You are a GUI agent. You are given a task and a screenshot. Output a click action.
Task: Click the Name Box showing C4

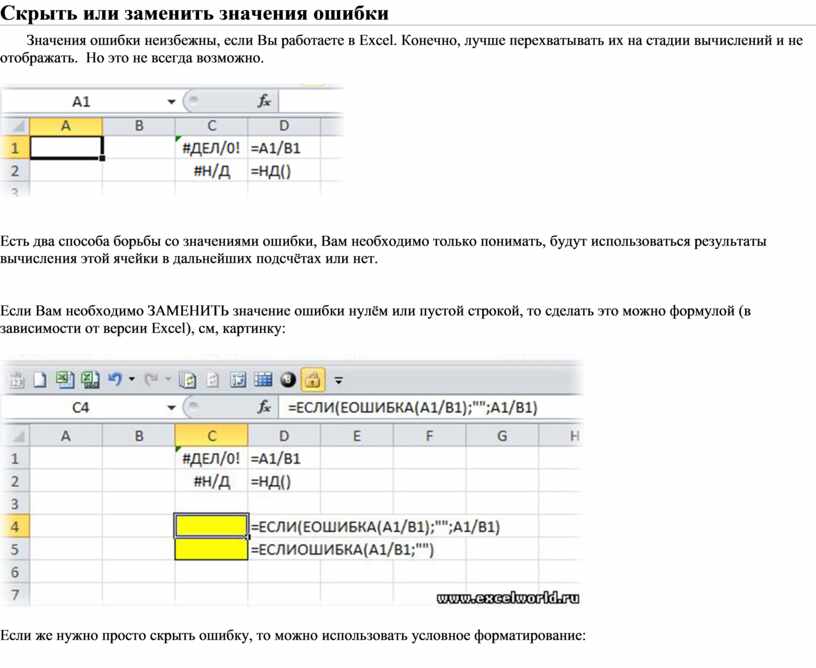tap(82, 408)
